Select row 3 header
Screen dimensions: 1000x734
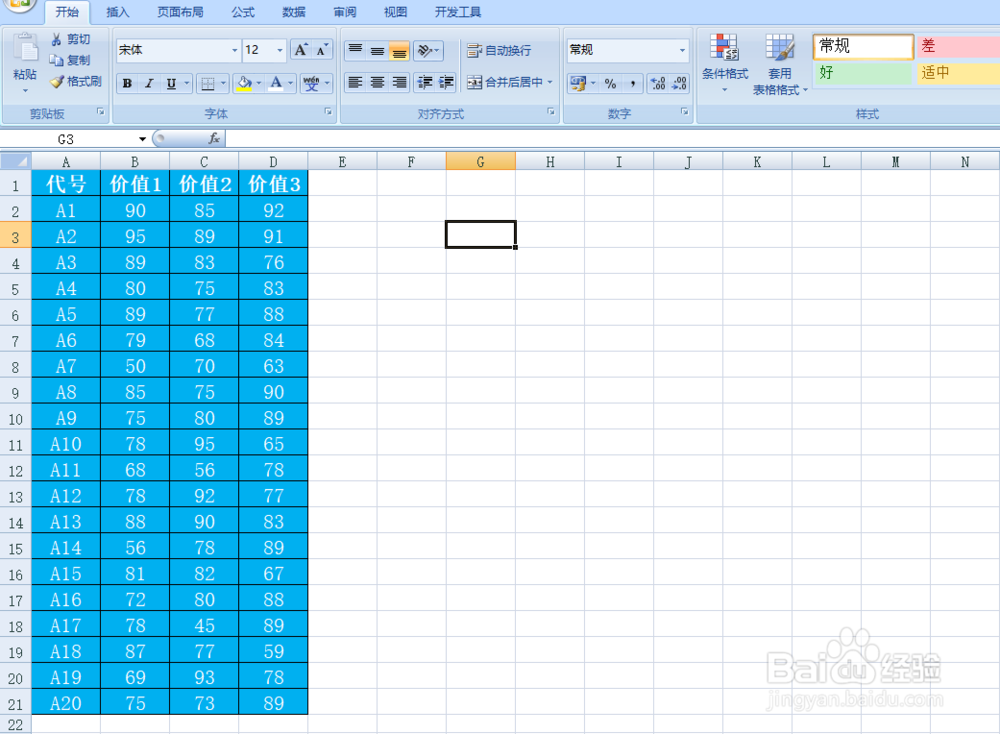tap(15, 237)
